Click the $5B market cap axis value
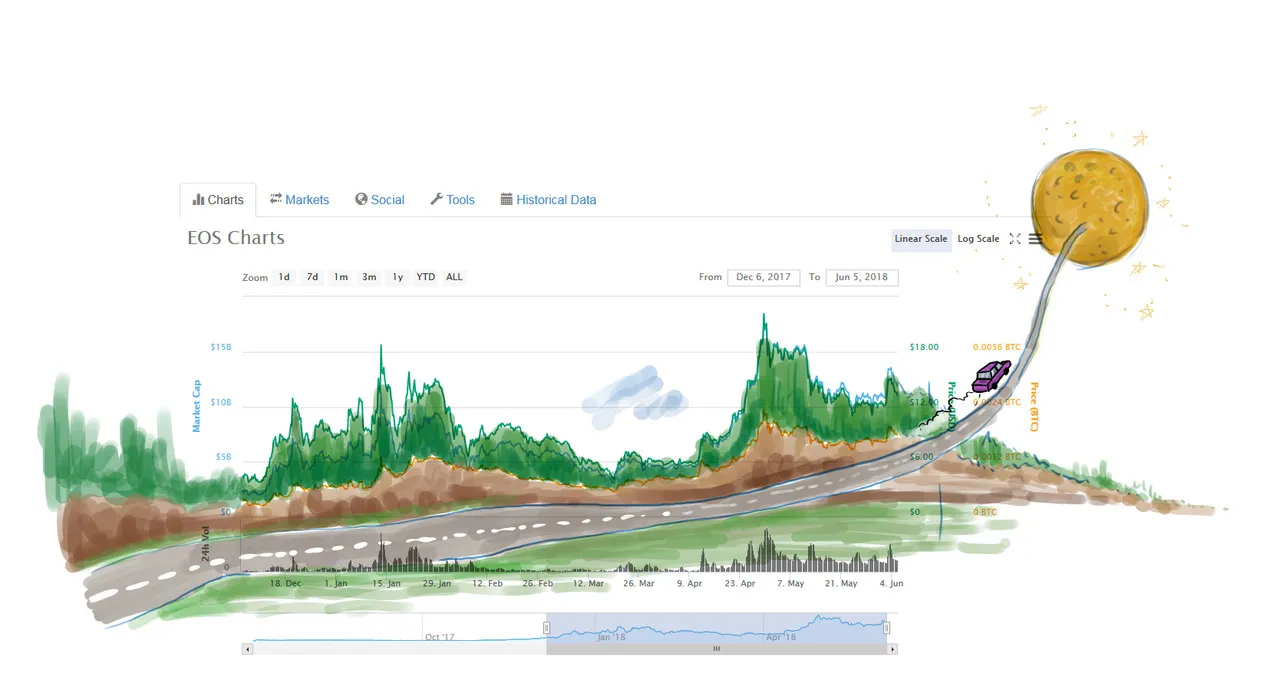This screenshot has height=700, width=1280. pos(223,457)
